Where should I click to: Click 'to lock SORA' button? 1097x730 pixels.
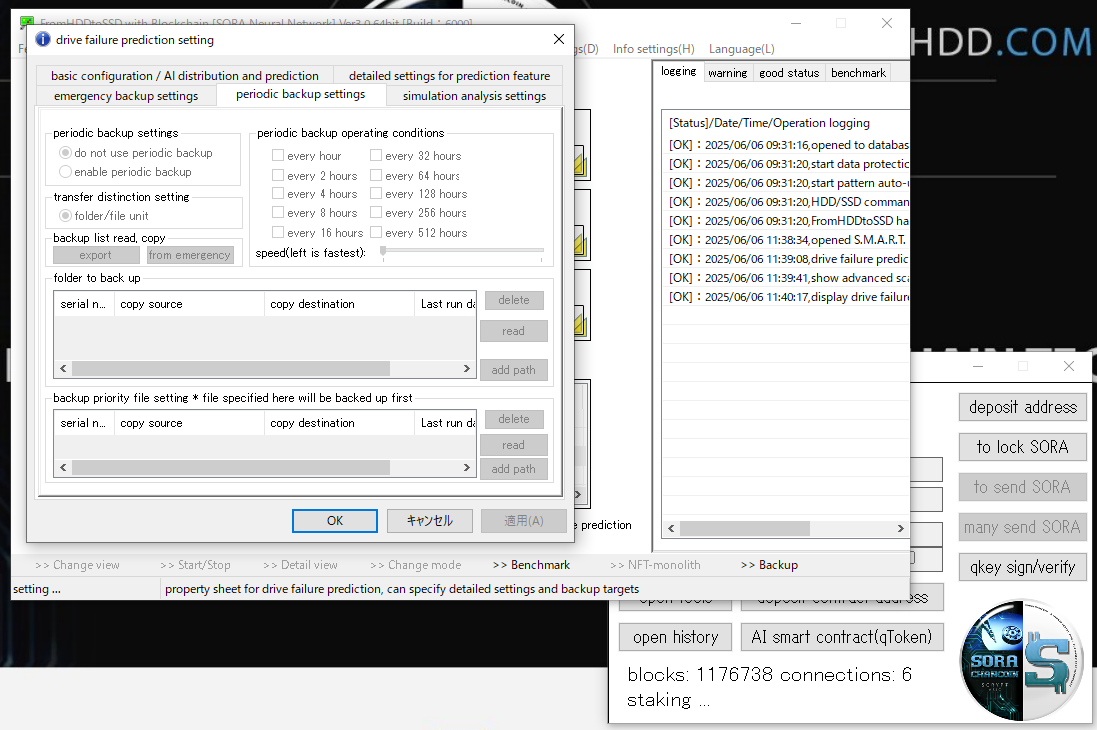[1023, 447]
